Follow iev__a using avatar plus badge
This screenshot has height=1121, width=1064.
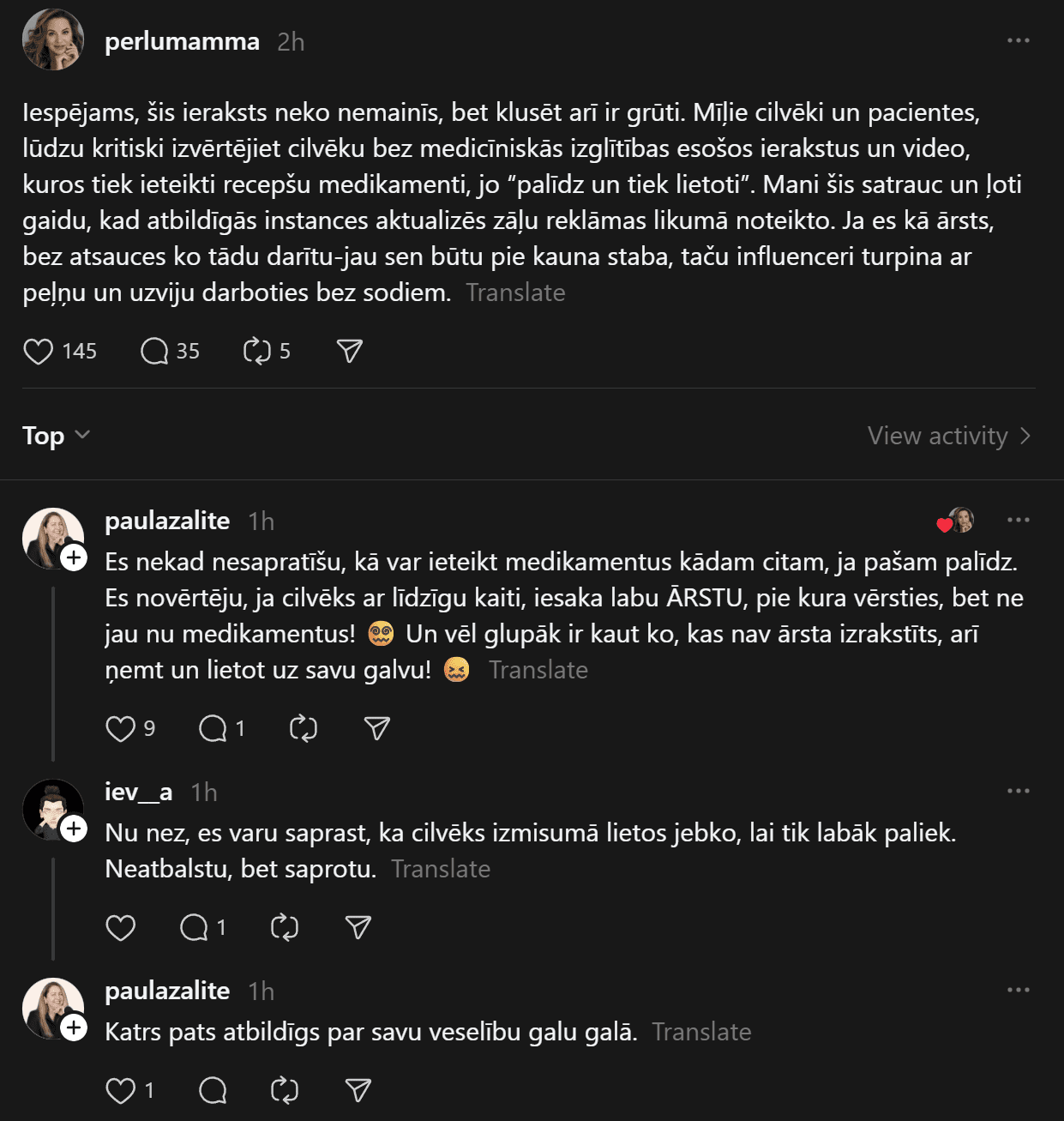75,829
